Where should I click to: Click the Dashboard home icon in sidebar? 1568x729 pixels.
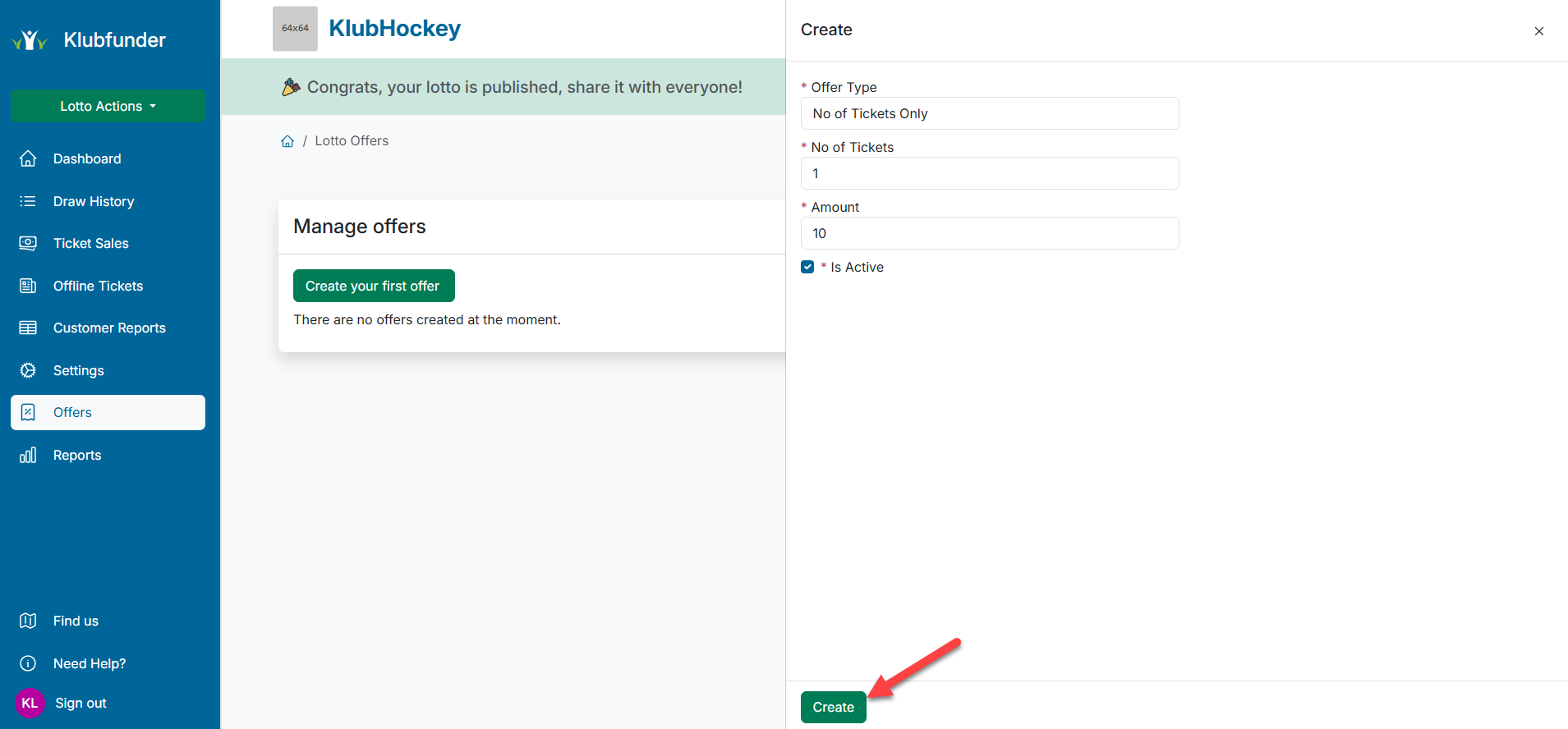pyautogui.click(x=28, y=158)
